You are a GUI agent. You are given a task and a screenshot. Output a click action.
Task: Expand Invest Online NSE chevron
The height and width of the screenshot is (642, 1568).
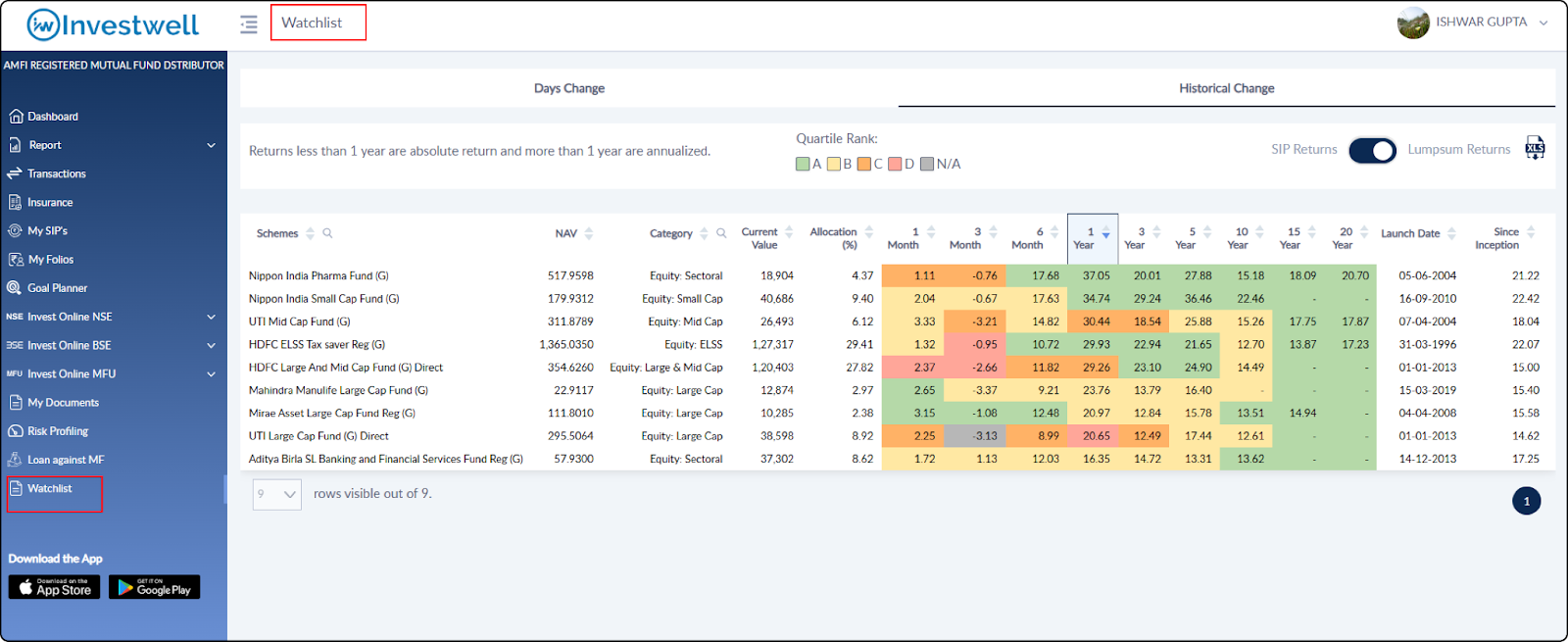[x=211, y=317]
